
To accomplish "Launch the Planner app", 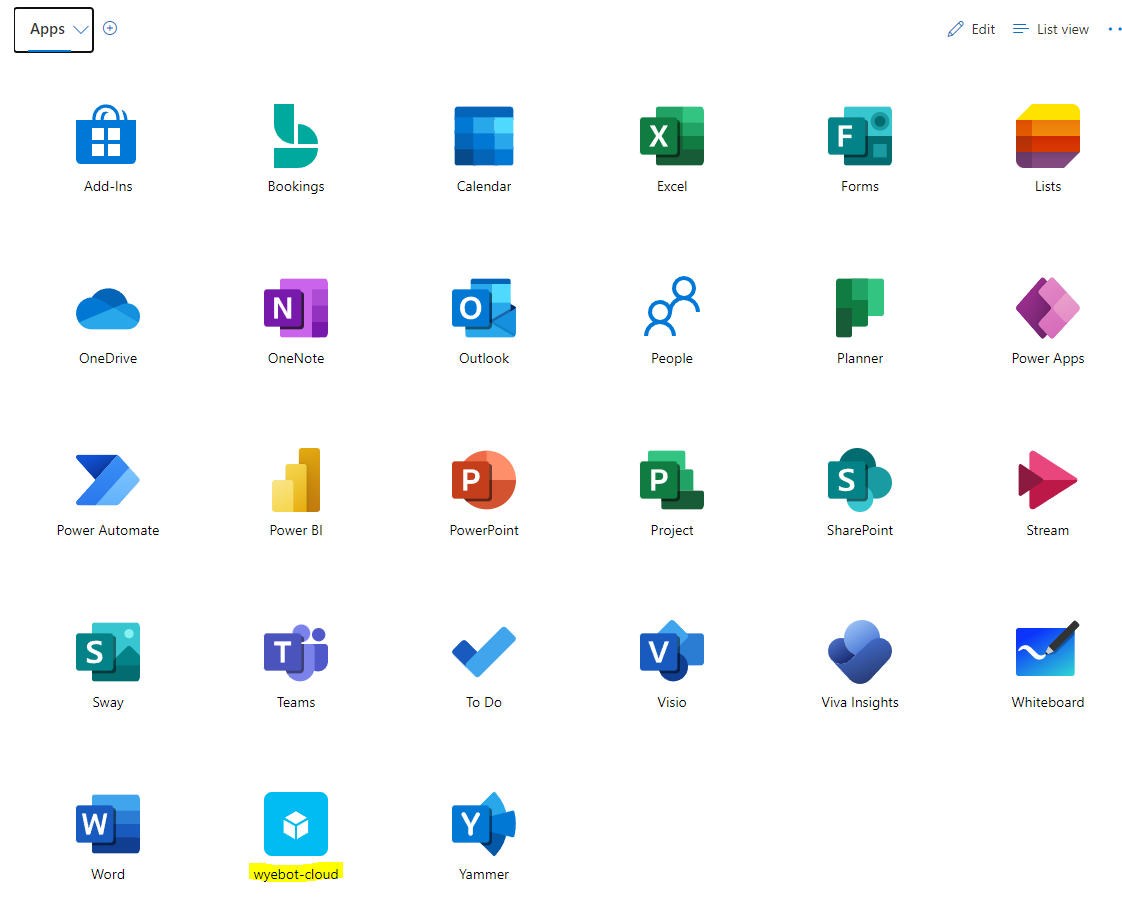I will coord(859,308).
